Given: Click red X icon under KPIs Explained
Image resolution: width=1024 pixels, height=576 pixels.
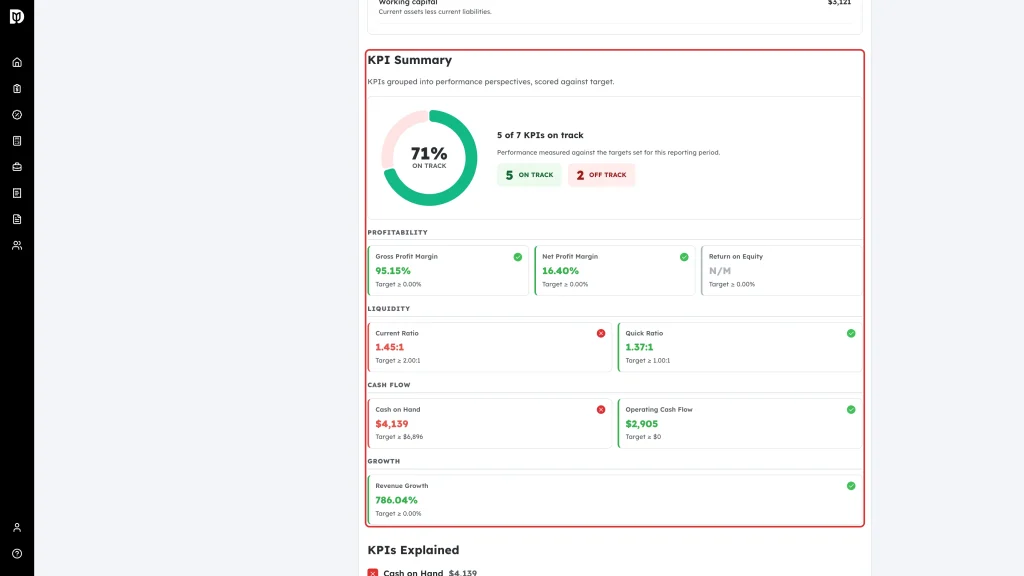Looking at the screenshot, I should point(373,573).
